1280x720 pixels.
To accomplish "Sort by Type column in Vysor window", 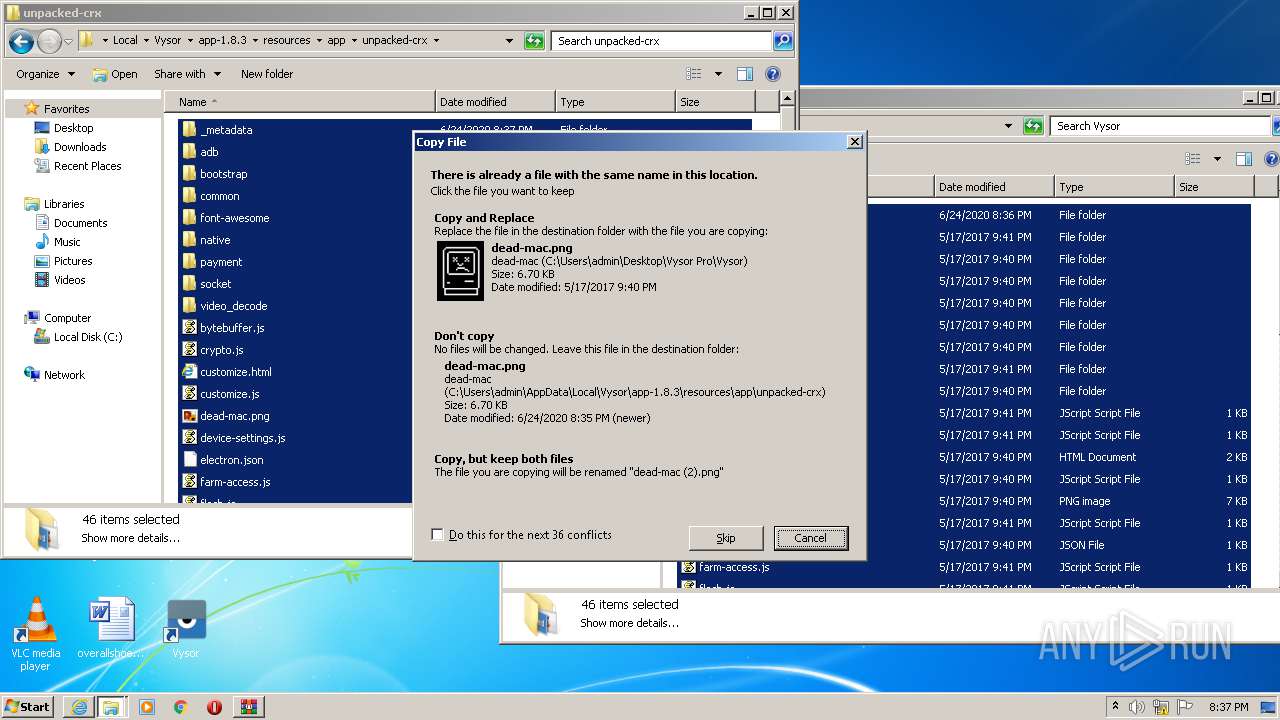I will 1114,187.
